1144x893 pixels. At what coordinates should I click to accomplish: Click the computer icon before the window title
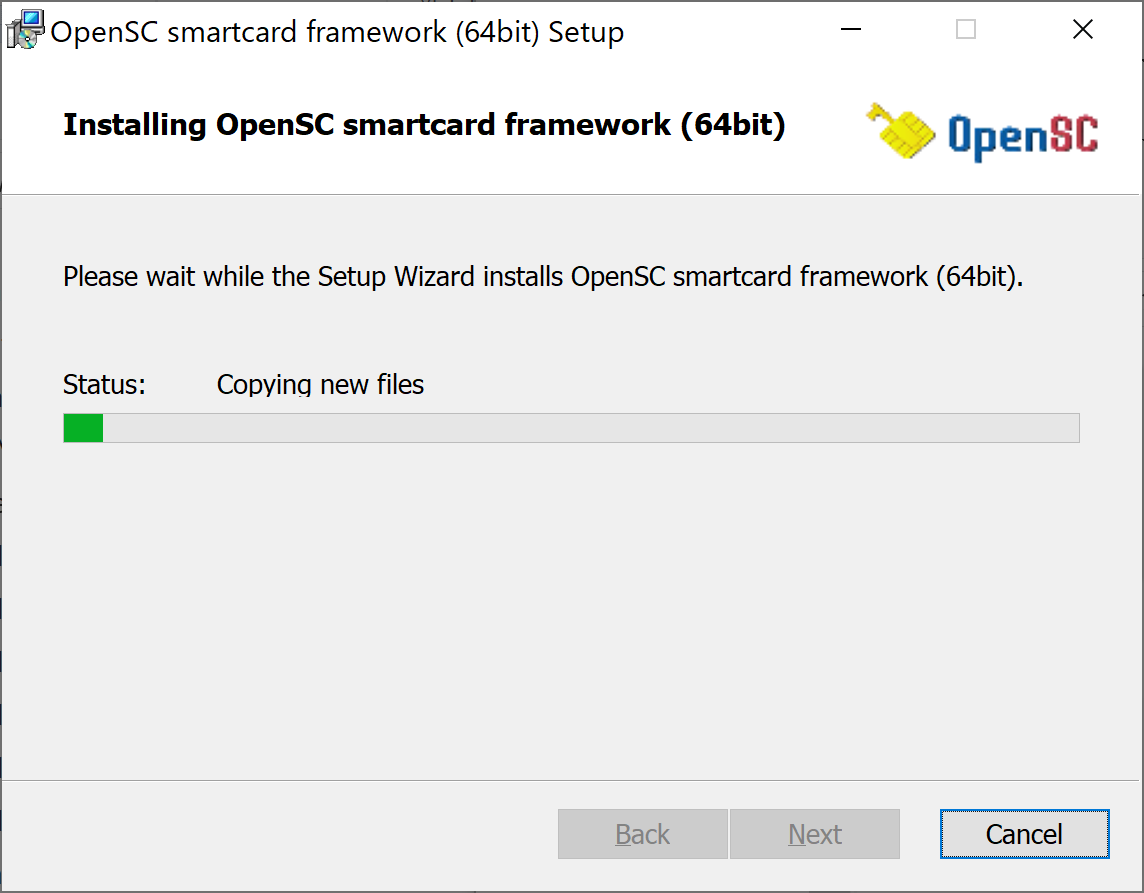[24, 28]
